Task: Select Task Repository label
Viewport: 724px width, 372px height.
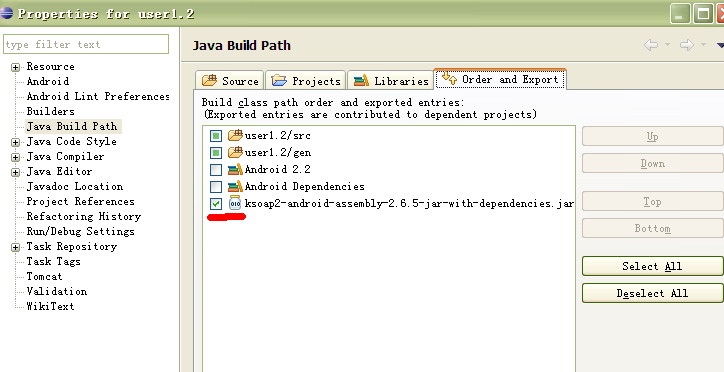Action: coord(72,246)
